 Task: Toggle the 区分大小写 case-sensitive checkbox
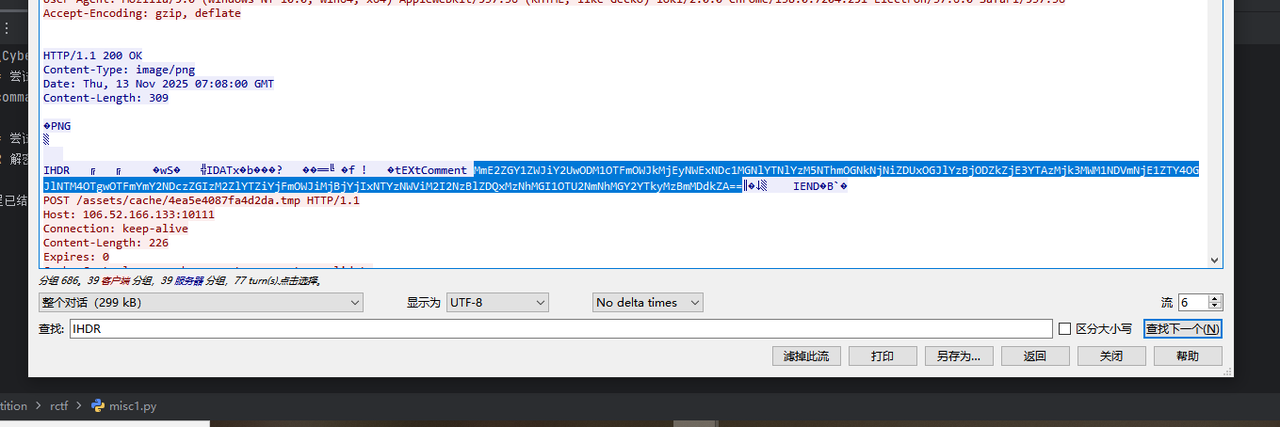(x=1065, y=329)
